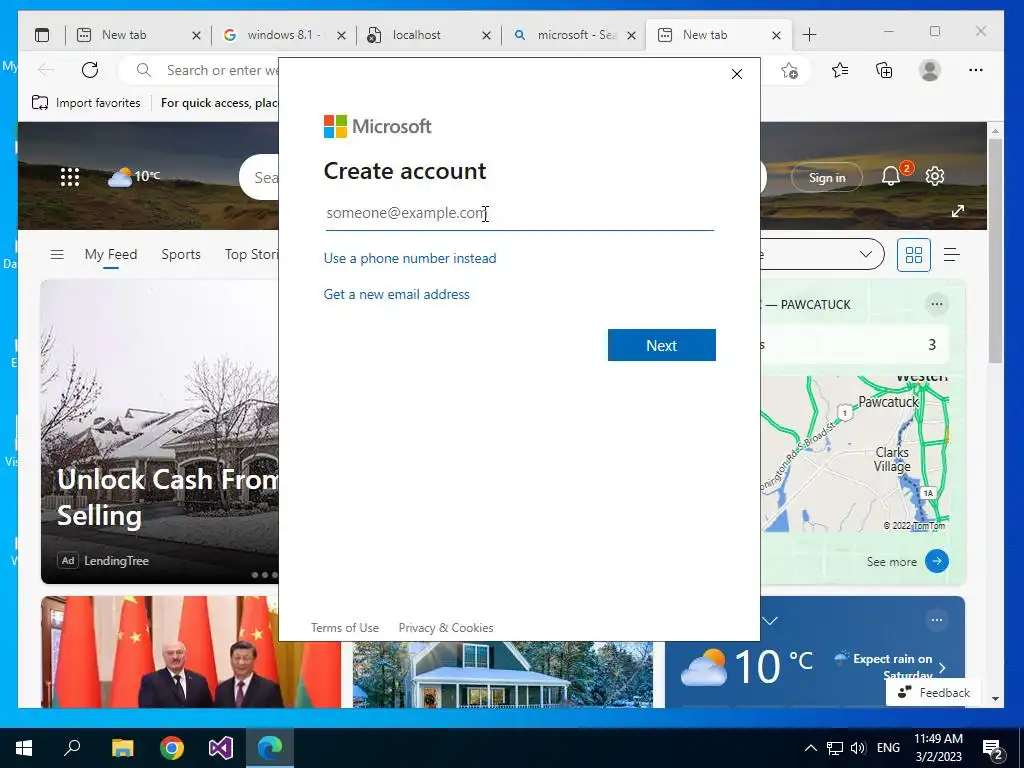Switch to first New tab
The height and width of the screenshot is (768, 1024).
(138, 35)
